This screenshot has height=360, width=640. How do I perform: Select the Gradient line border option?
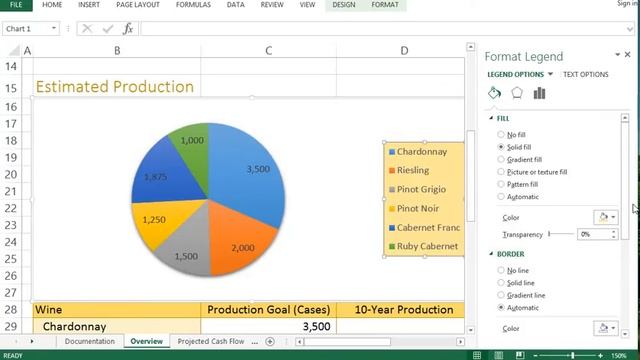coord(501,295)
